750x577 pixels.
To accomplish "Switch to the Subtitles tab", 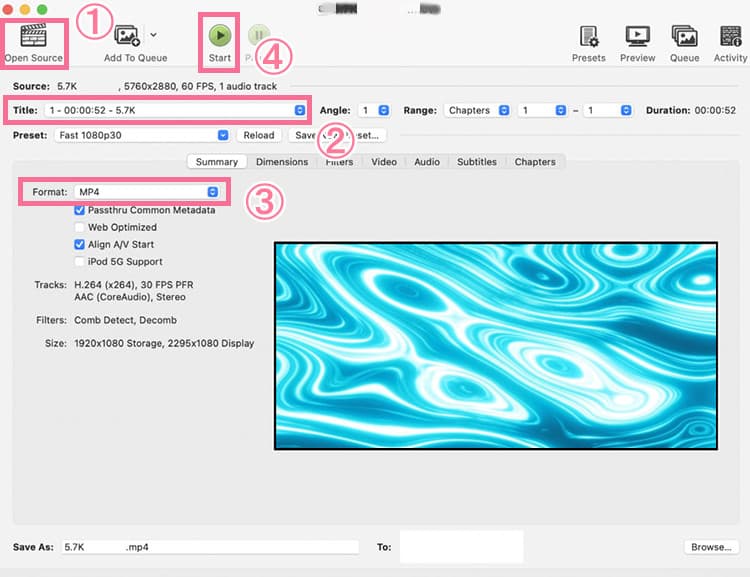I will click(x=477, y=162).
